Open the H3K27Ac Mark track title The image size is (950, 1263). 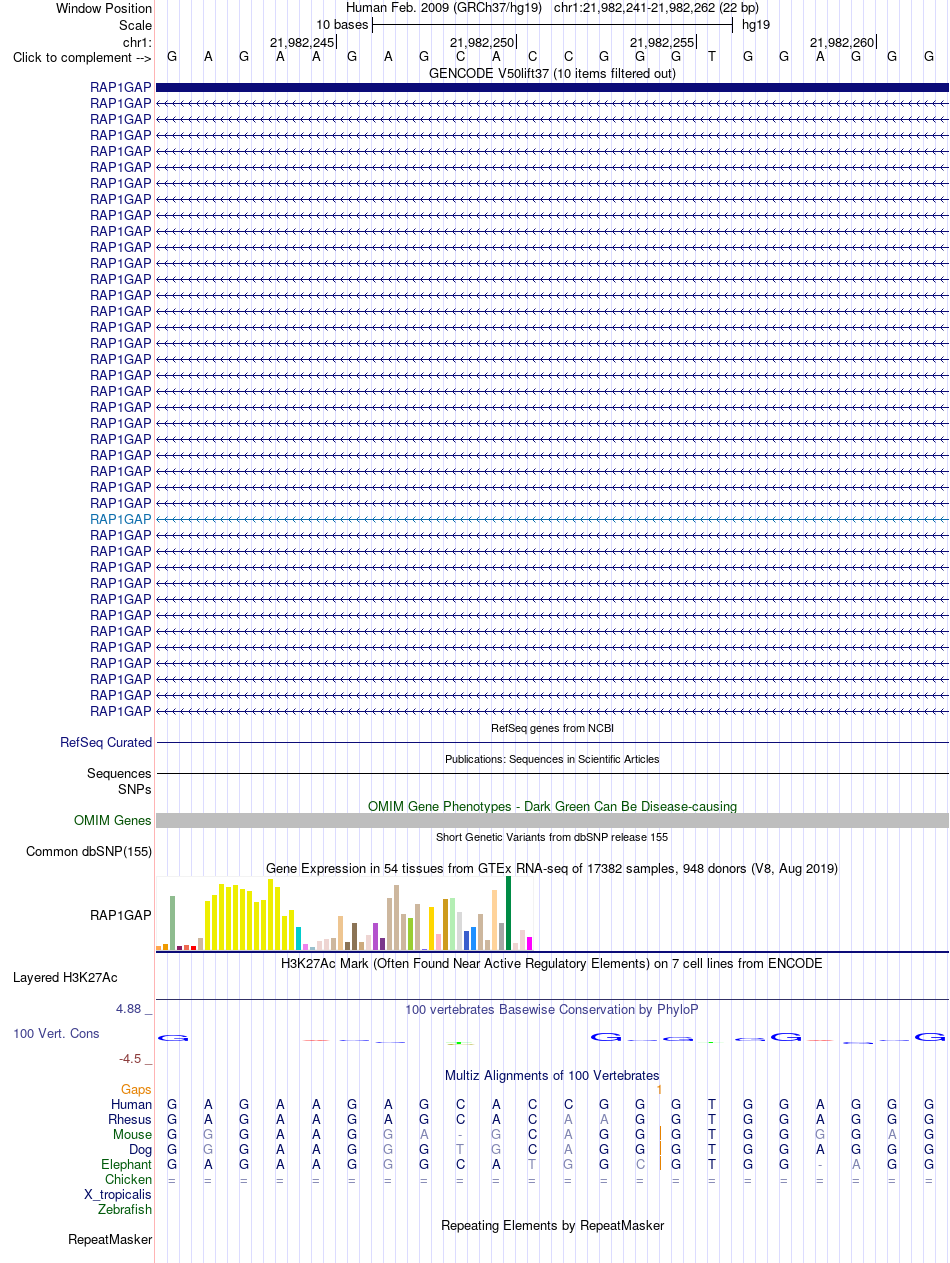(552, 963)
